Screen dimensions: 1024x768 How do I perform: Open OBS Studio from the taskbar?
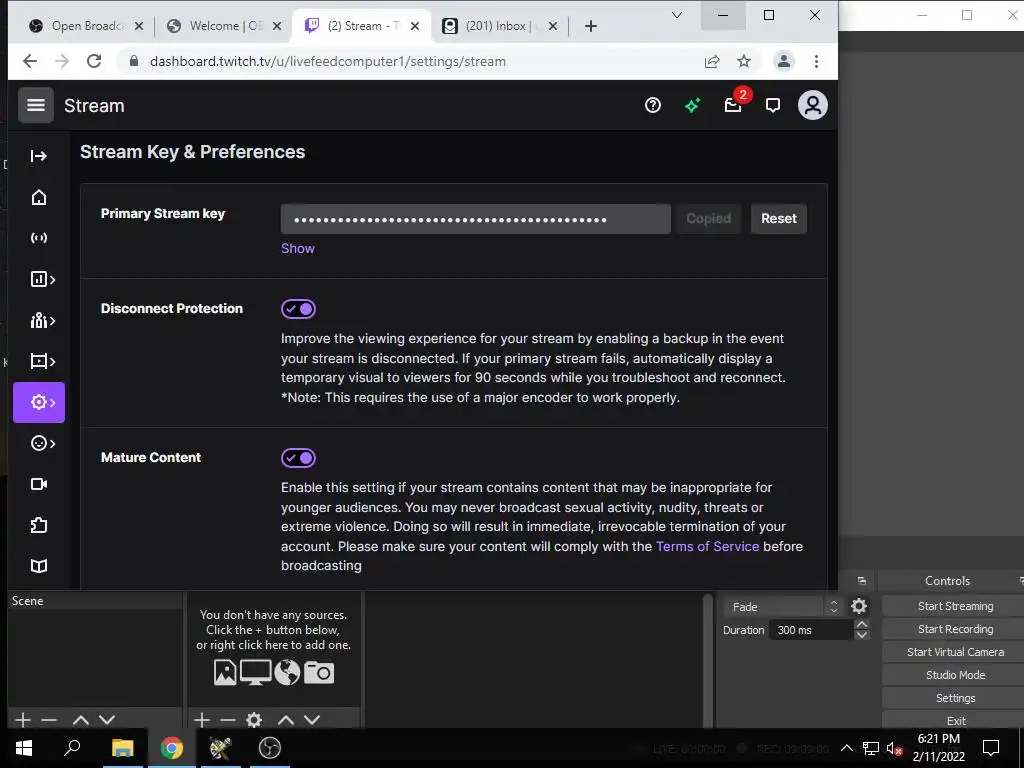click(x=269, y=748)
